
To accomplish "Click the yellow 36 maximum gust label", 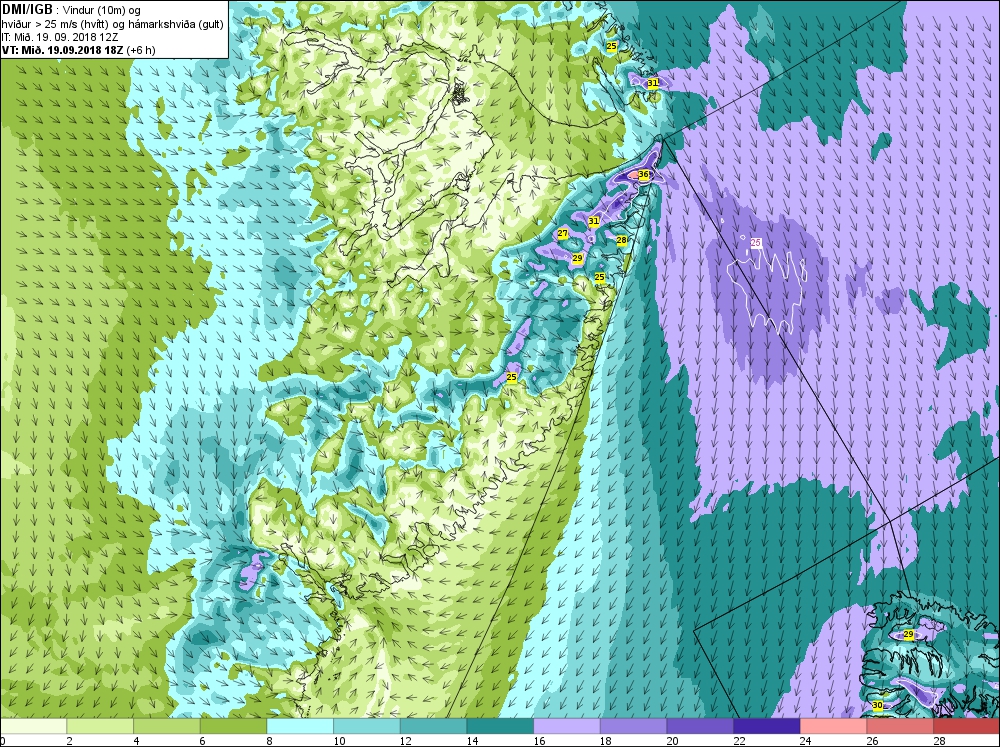I will (643, 175).
